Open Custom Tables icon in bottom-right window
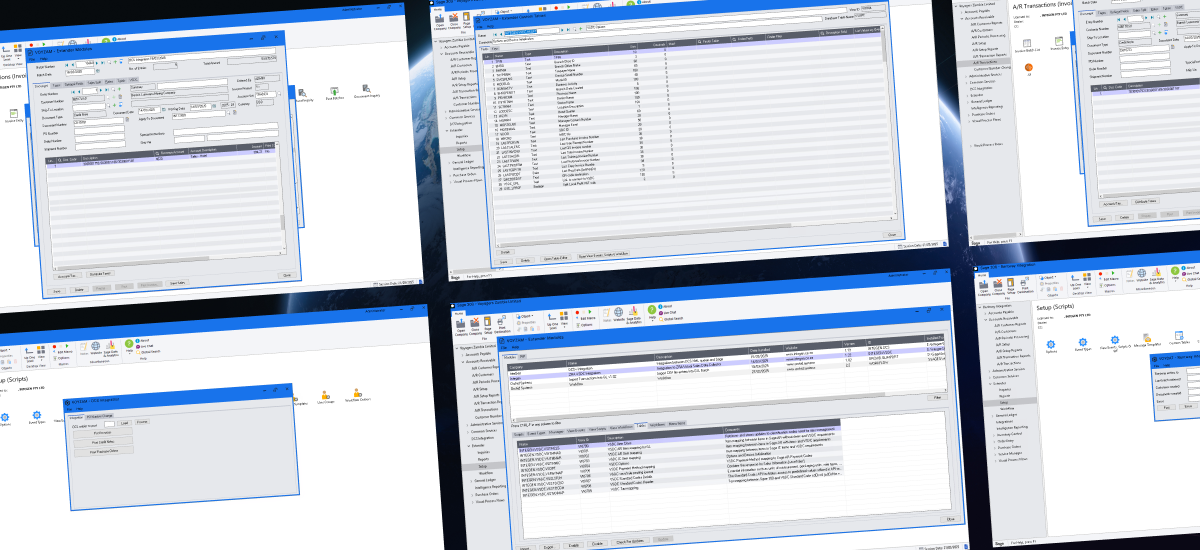Screen dimensions: 1200x550 point(1180,335)
